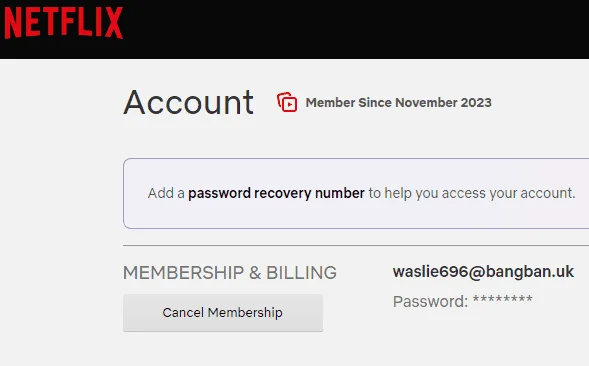Click the waslie696@bangban.uk email address

[x=483, y=272]
